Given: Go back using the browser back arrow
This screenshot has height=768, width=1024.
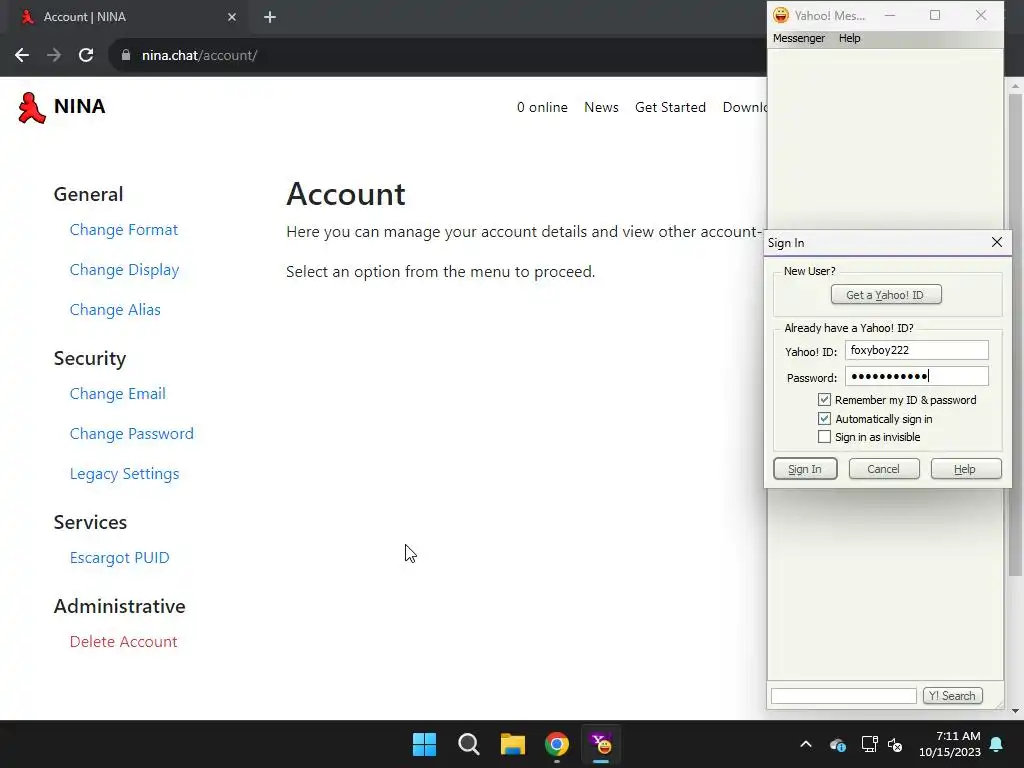Looking at the screenshot, I should tap(22, 56).
